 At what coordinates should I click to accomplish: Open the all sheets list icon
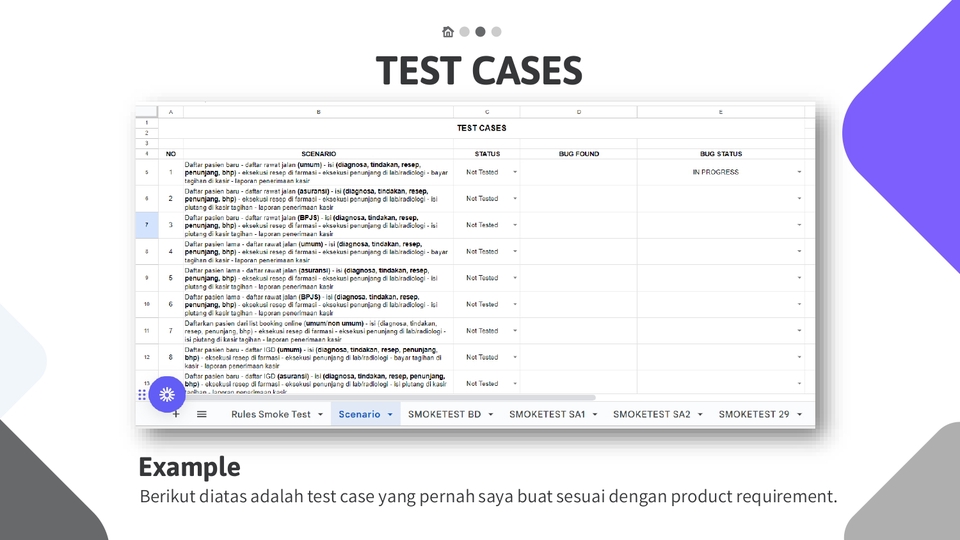coord(201,414)
